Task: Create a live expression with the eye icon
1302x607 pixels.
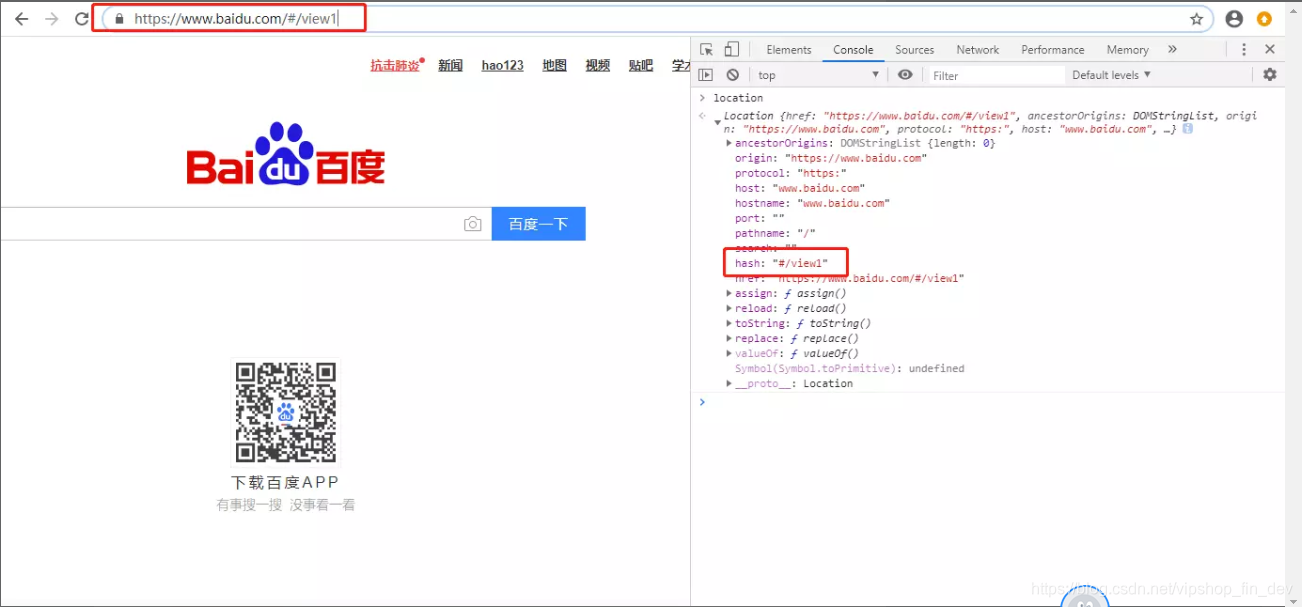Action: (905, 75)
